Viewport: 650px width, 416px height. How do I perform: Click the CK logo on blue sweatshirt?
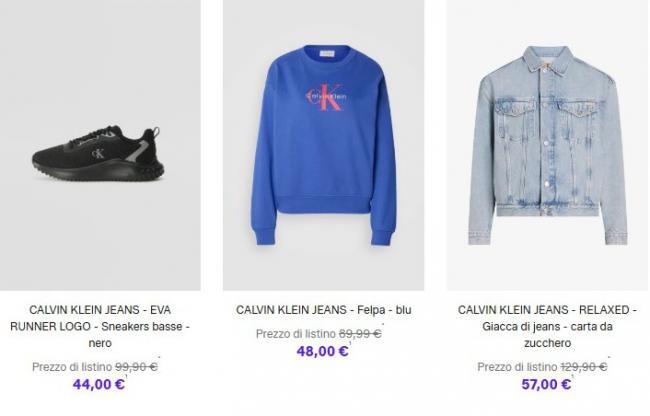(327, 97)
